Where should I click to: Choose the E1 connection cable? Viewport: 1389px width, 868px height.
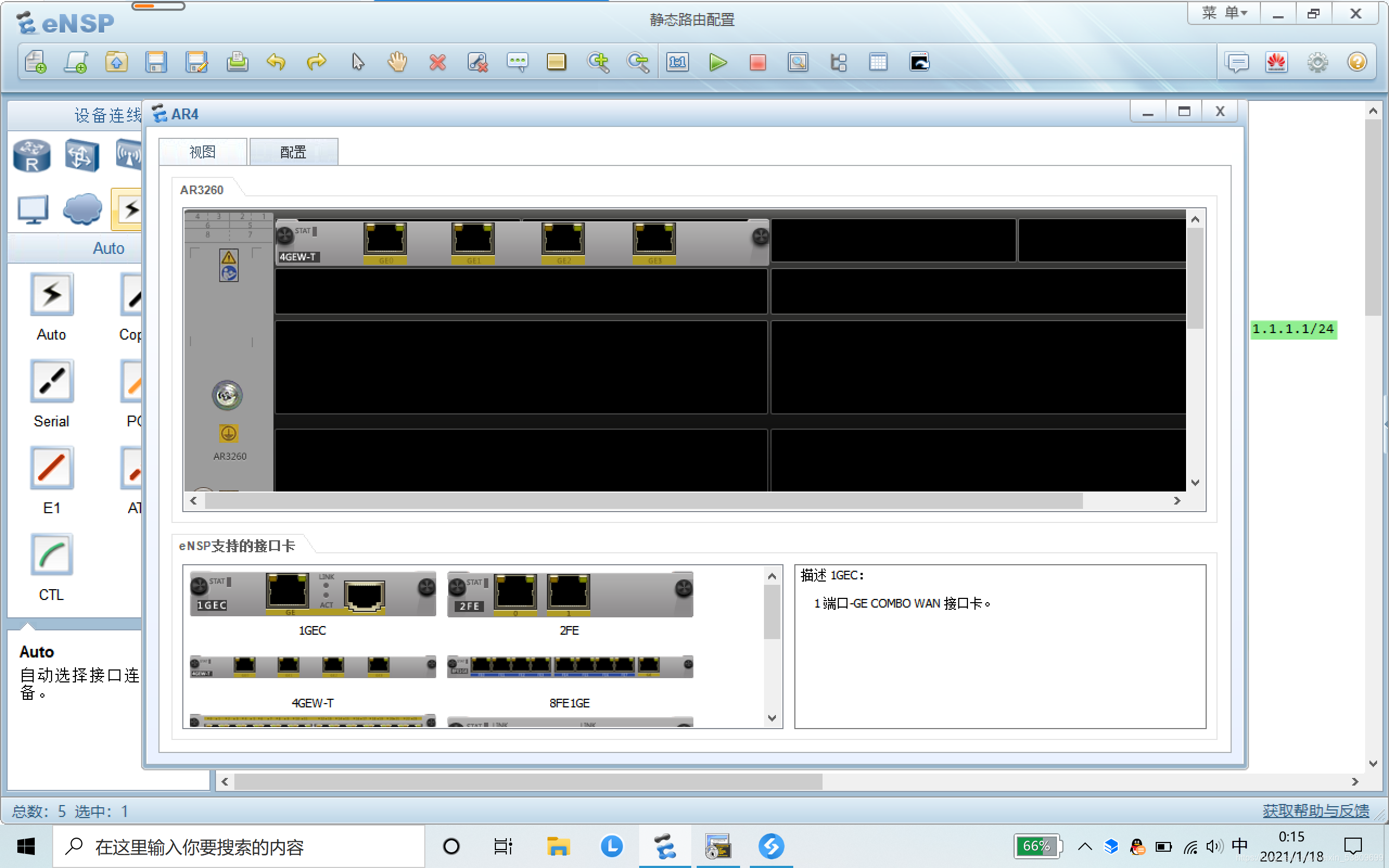coord(52,468)
